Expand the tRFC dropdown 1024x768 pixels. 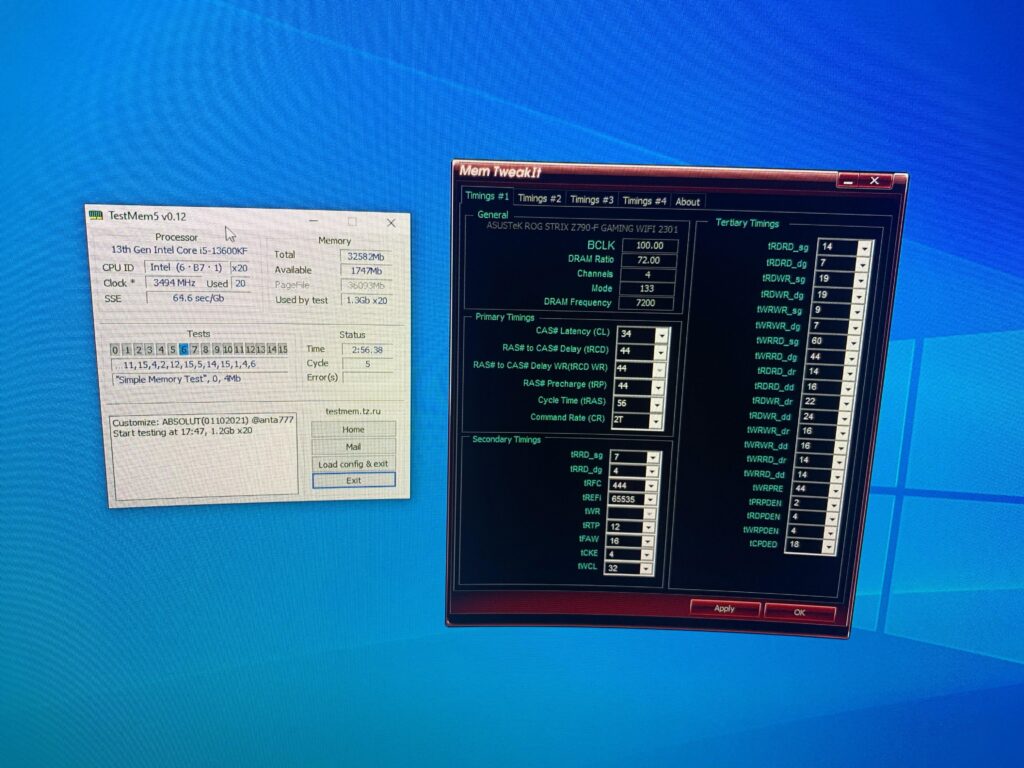650,485
